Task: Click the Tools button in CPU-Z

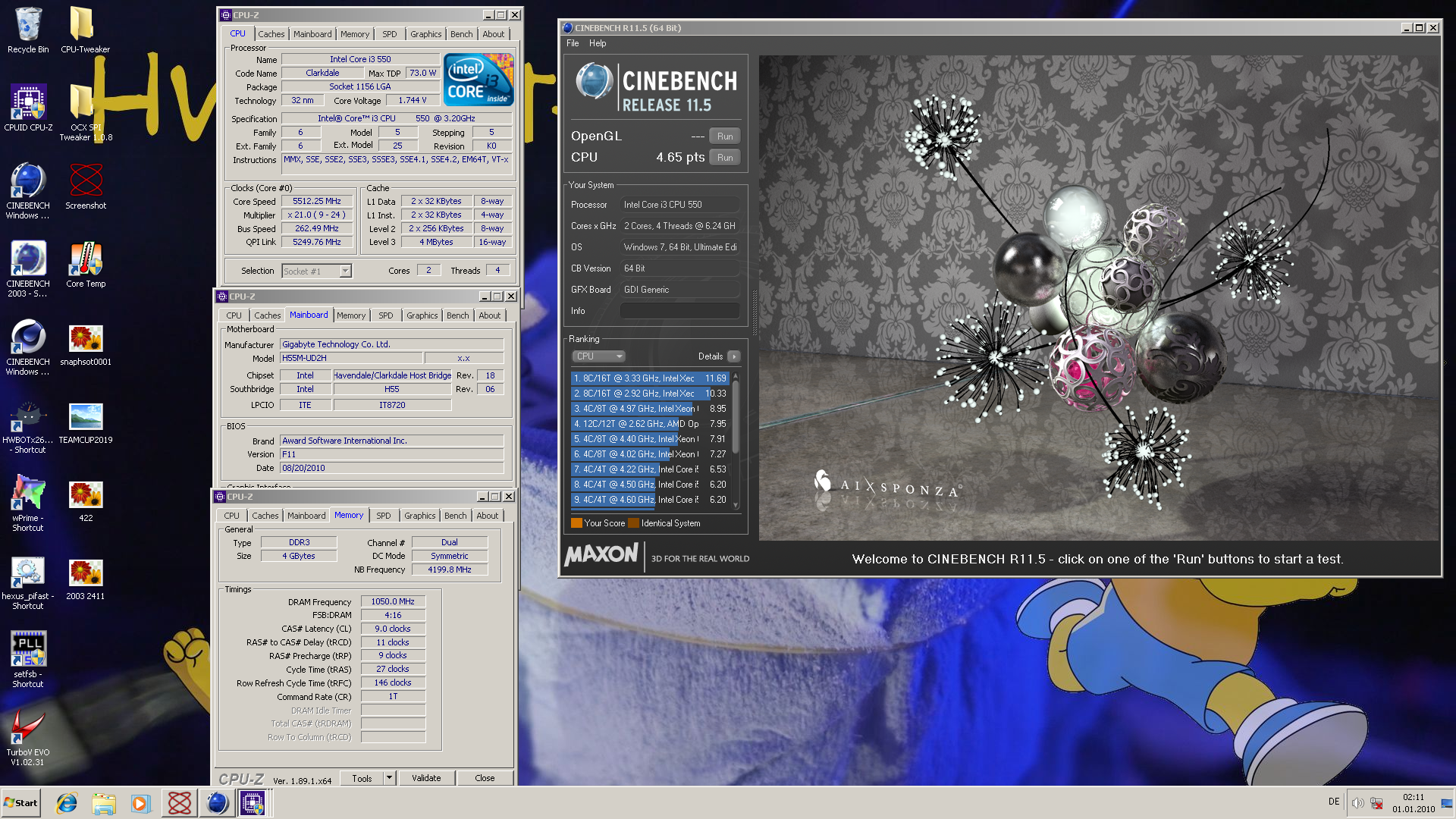Action: (x=362, y=778)
